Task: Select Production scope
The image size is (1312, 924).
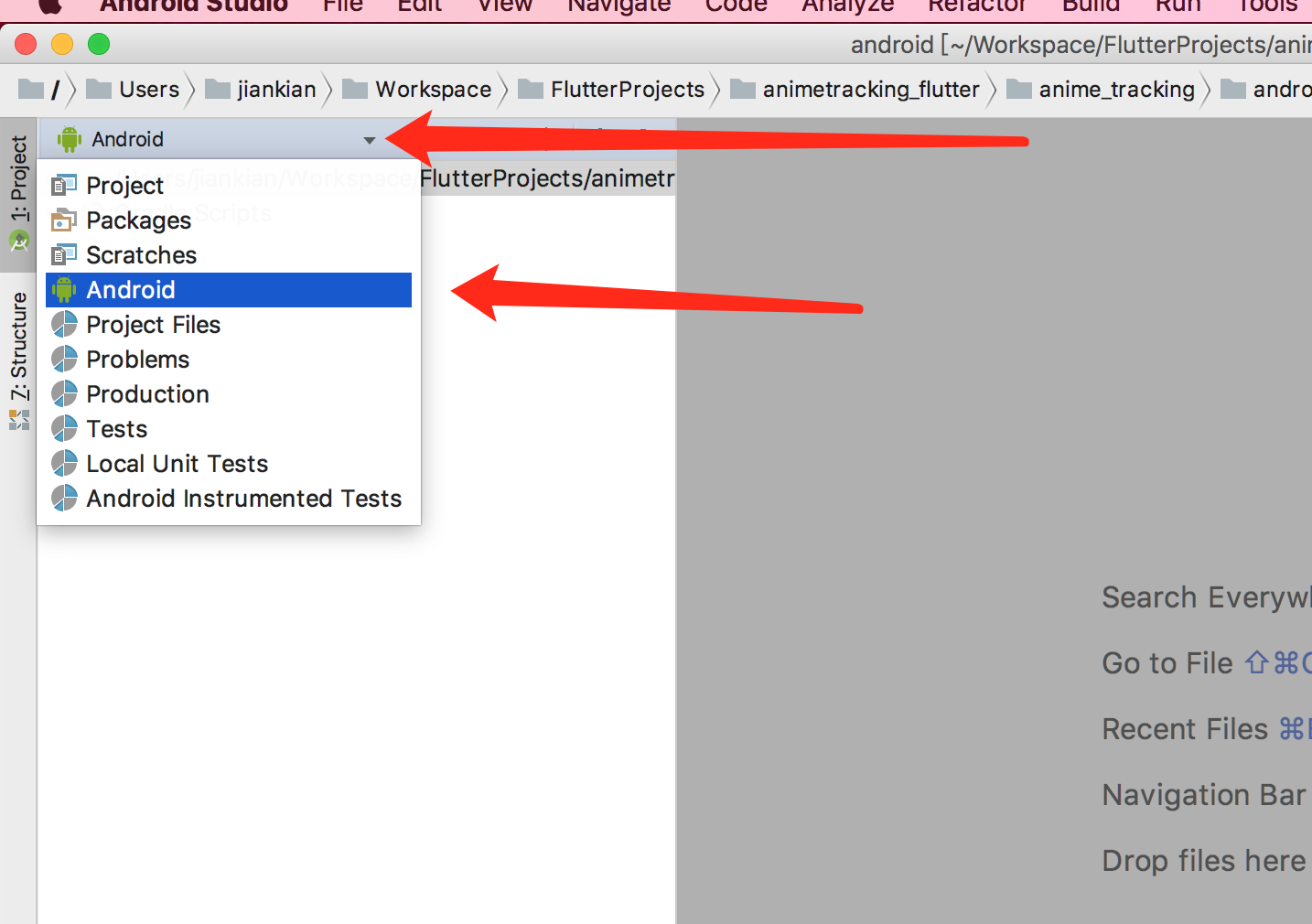Action: 229,394
